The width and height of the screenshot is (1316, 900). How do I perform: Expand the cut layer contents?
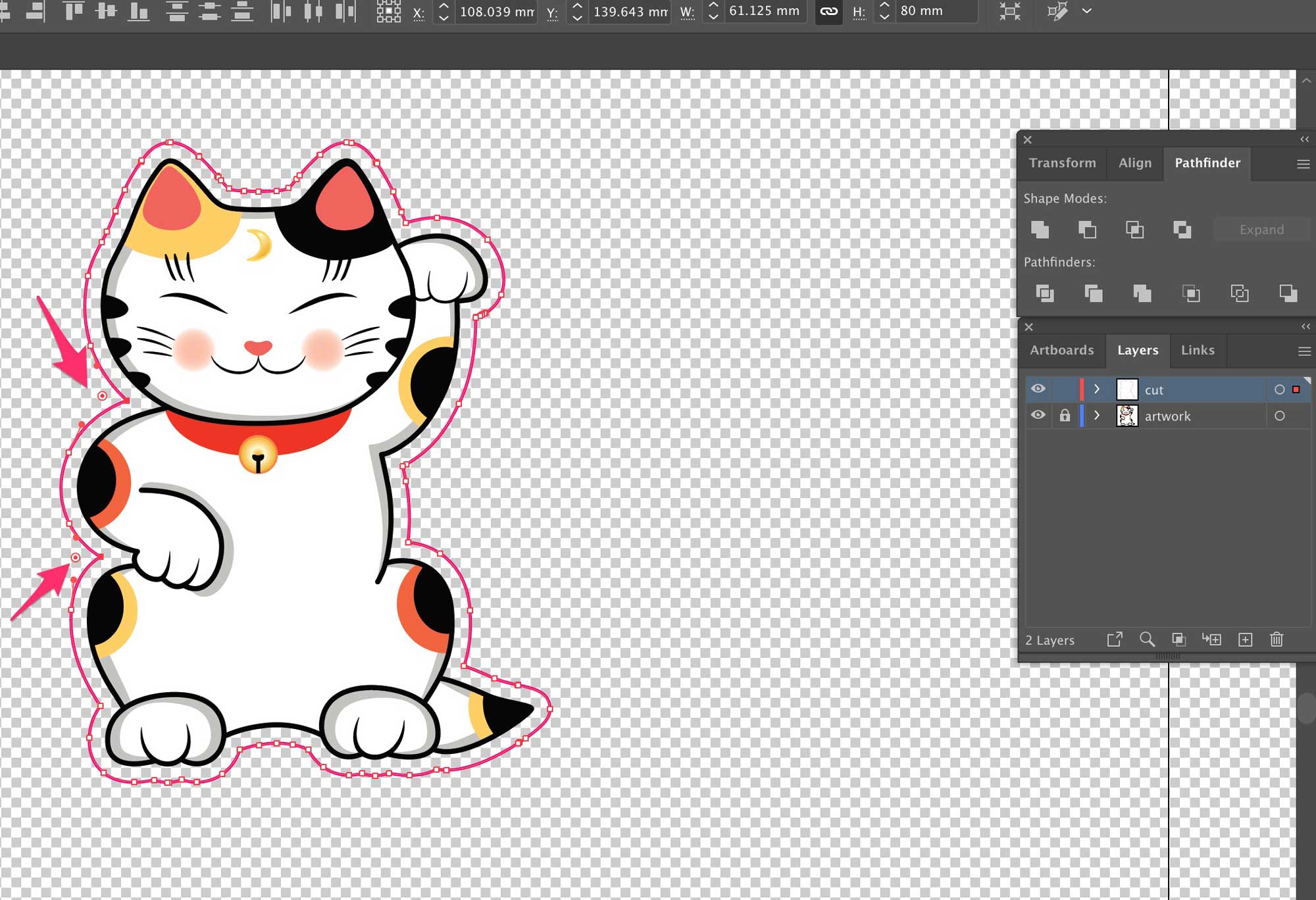pyautogui.click(x=1096, y=389)
